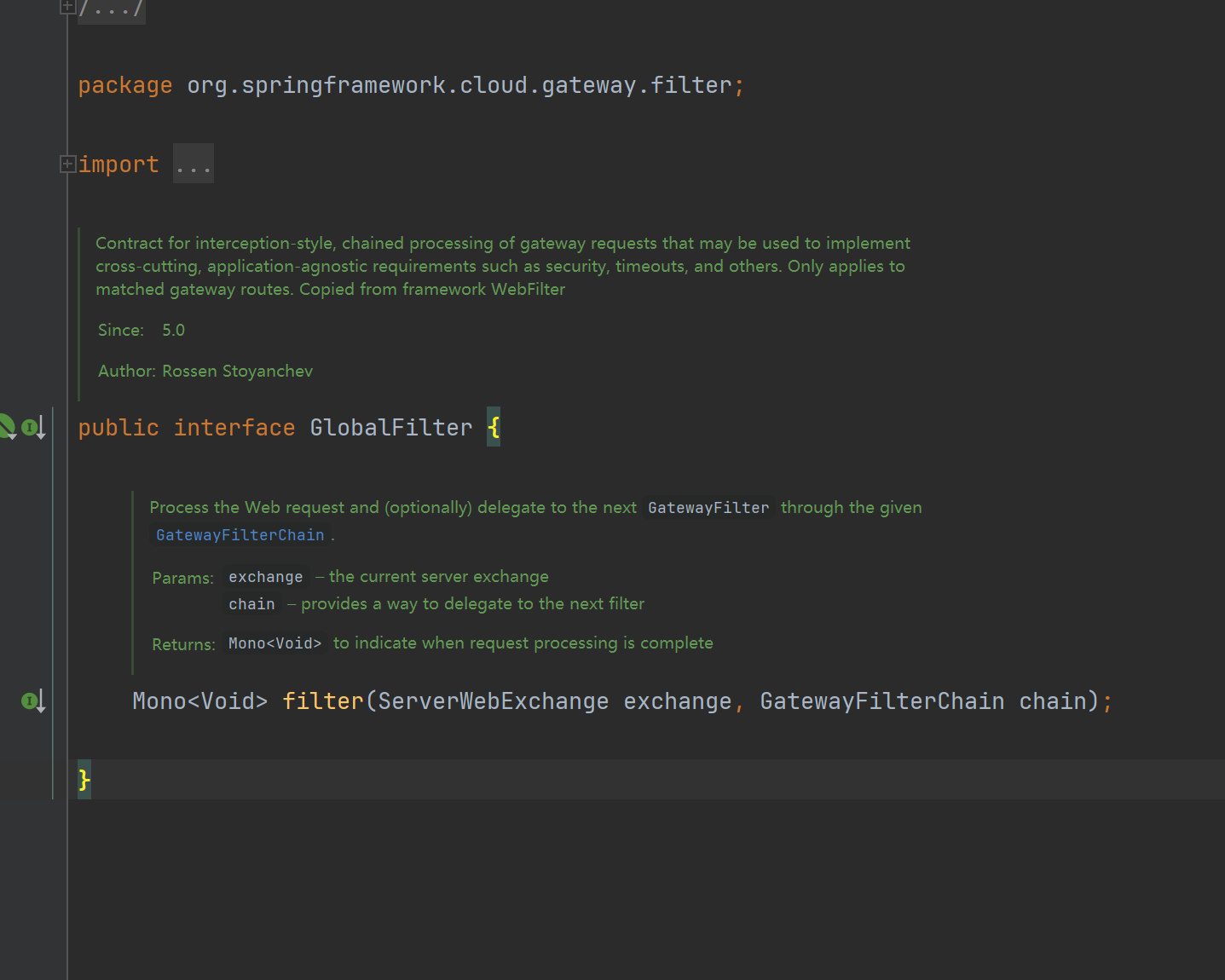Click the green Spring bean gutter icon
1225x980 pixels.
[8, 426]
